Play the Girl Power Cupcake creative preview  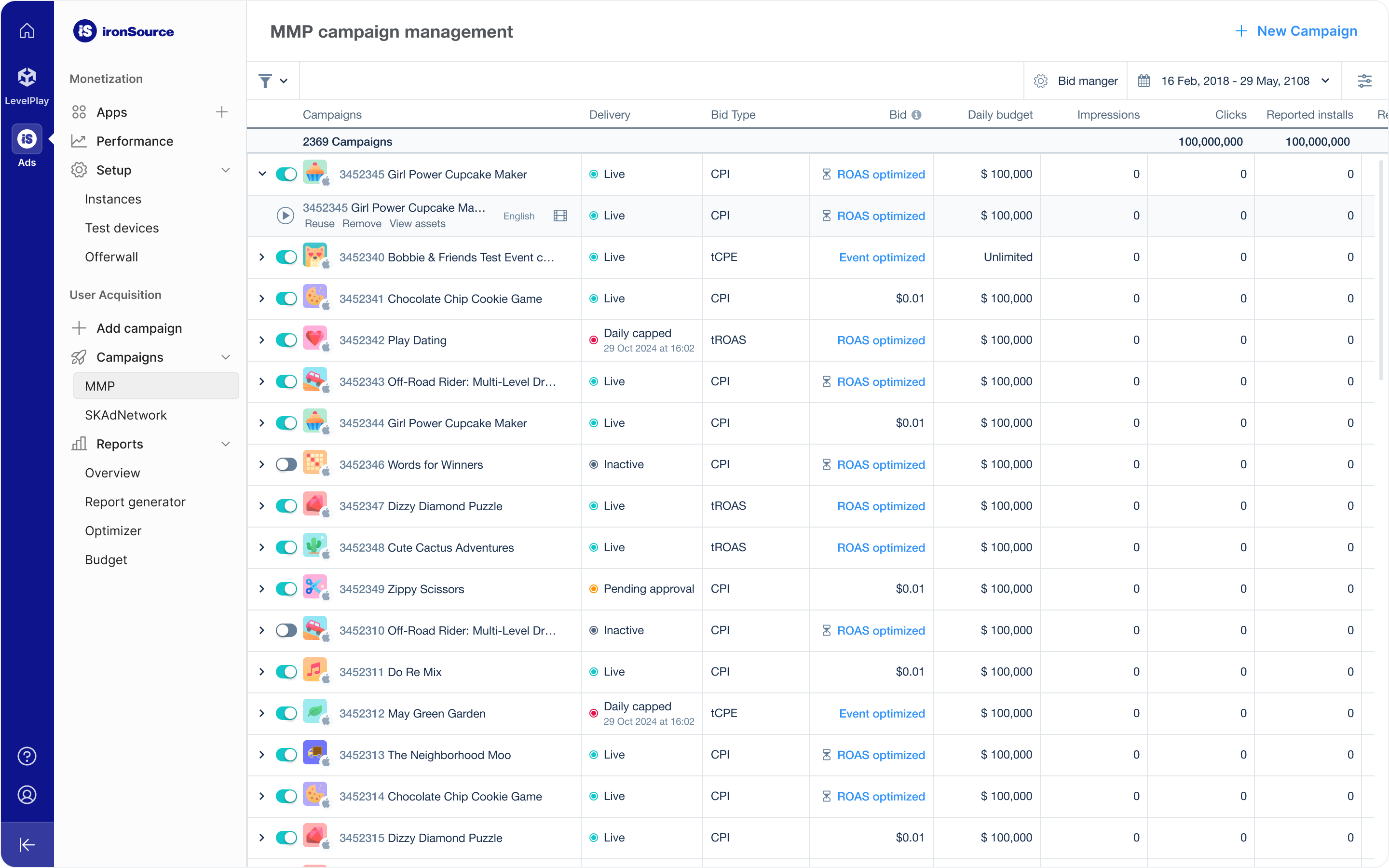[285, 215]
